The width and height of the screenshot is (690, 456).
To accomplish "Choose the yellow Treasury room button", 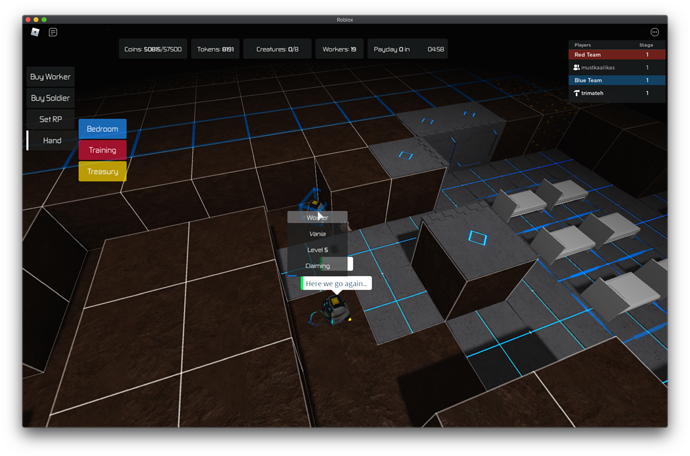I will click(103, 171).
